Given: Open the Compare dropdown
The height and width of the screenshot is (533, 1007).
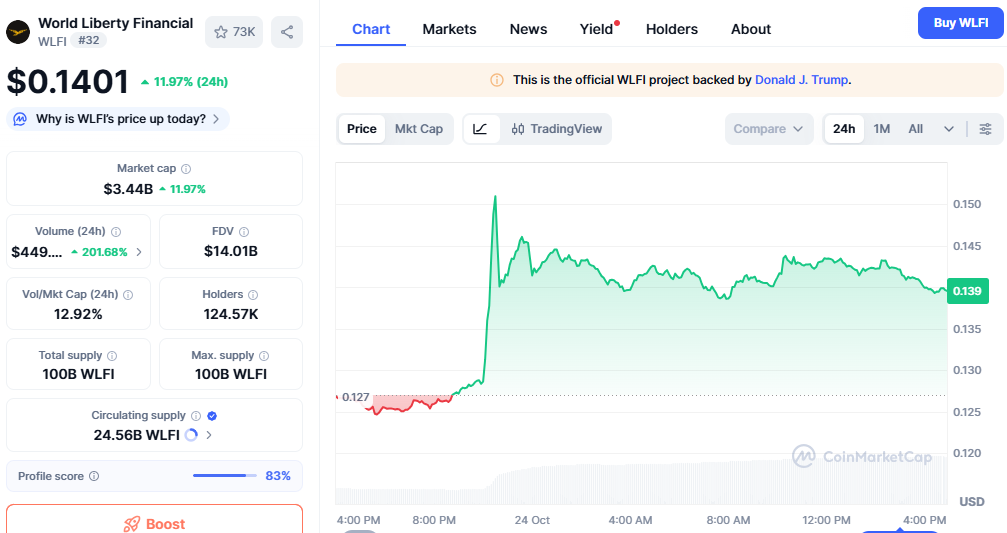Looking at the screenshot, I should click(768, 129).
